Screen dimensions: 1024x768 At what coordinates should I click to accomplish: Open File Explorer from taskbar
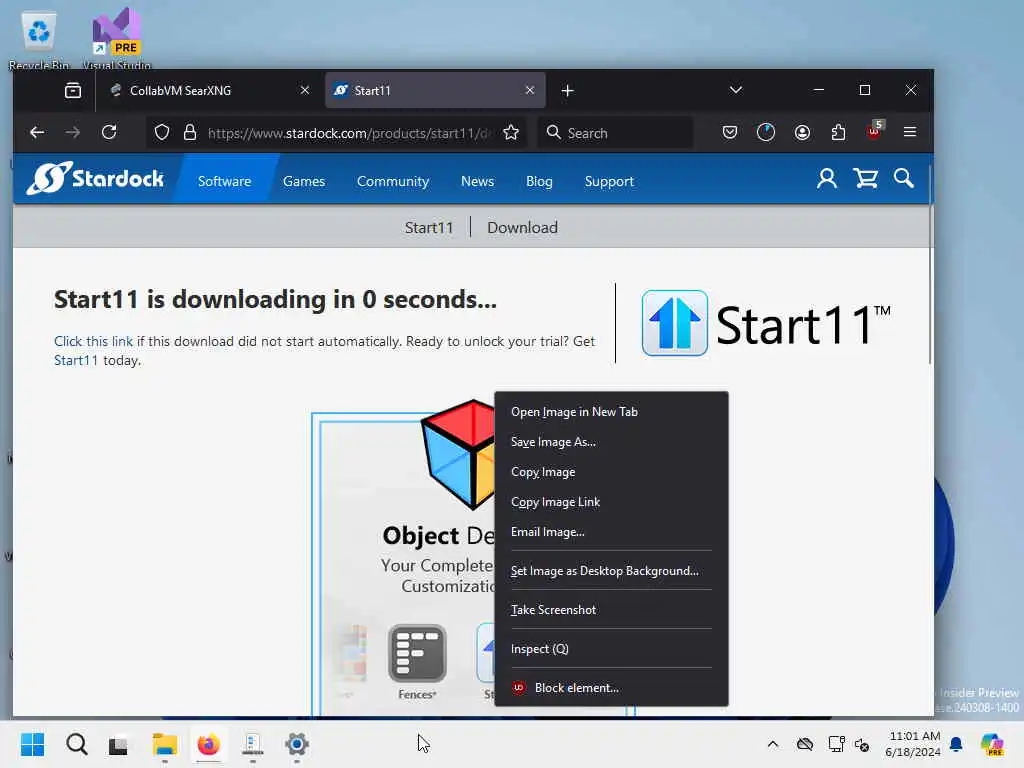(x=165, y=744)
